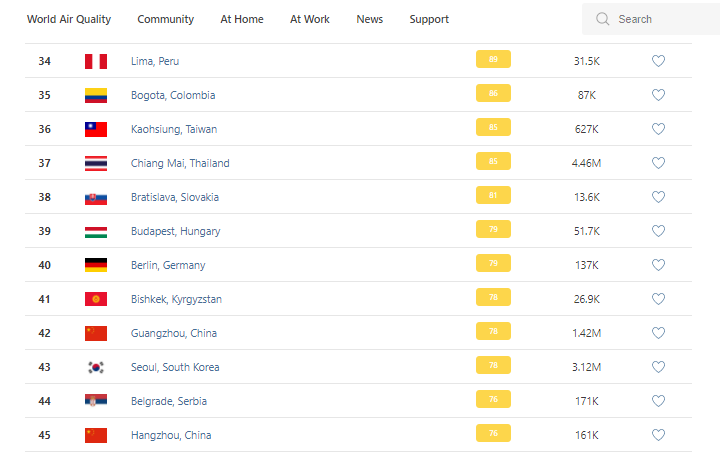Open the Community menu

click(166, 19)
